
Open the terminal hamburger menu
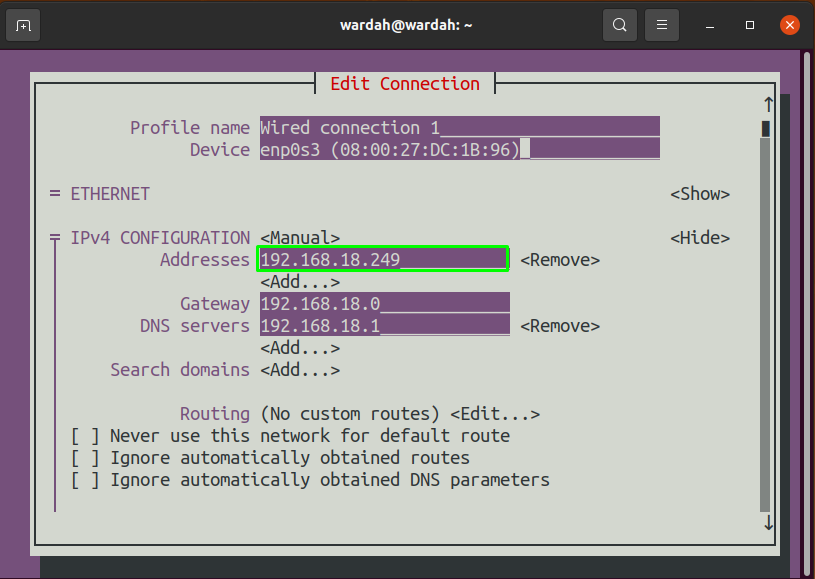coord(662,25)
